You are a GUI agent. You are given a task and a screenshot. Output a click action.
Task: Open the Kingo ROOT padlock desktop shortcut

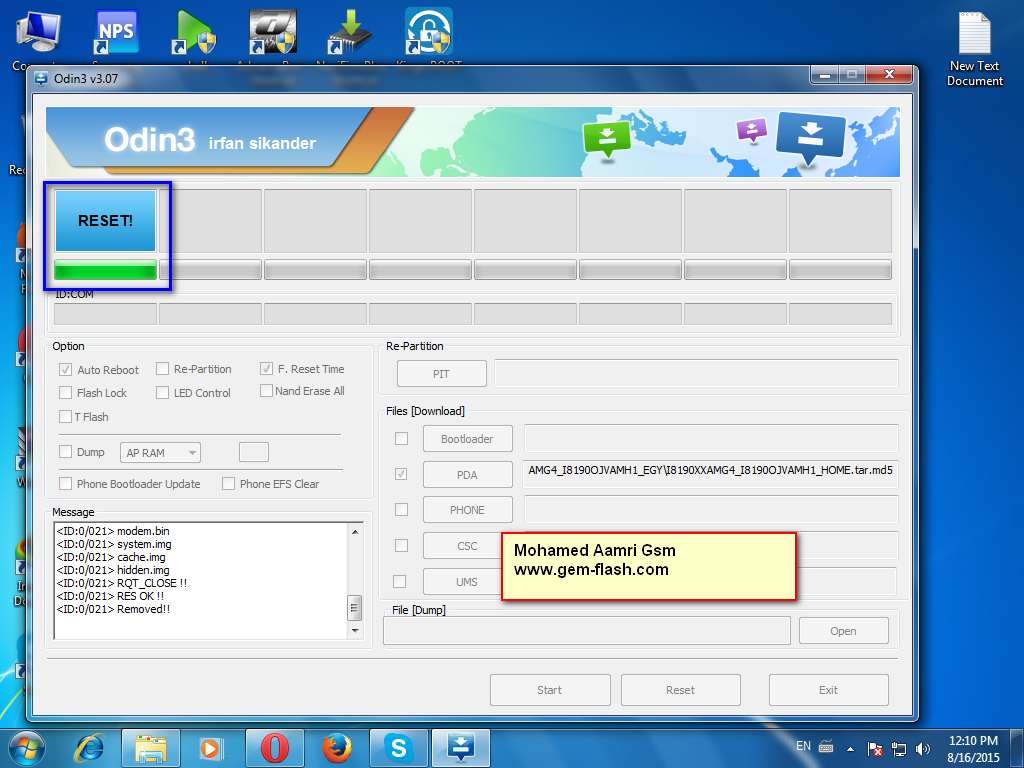pos(428,32)
